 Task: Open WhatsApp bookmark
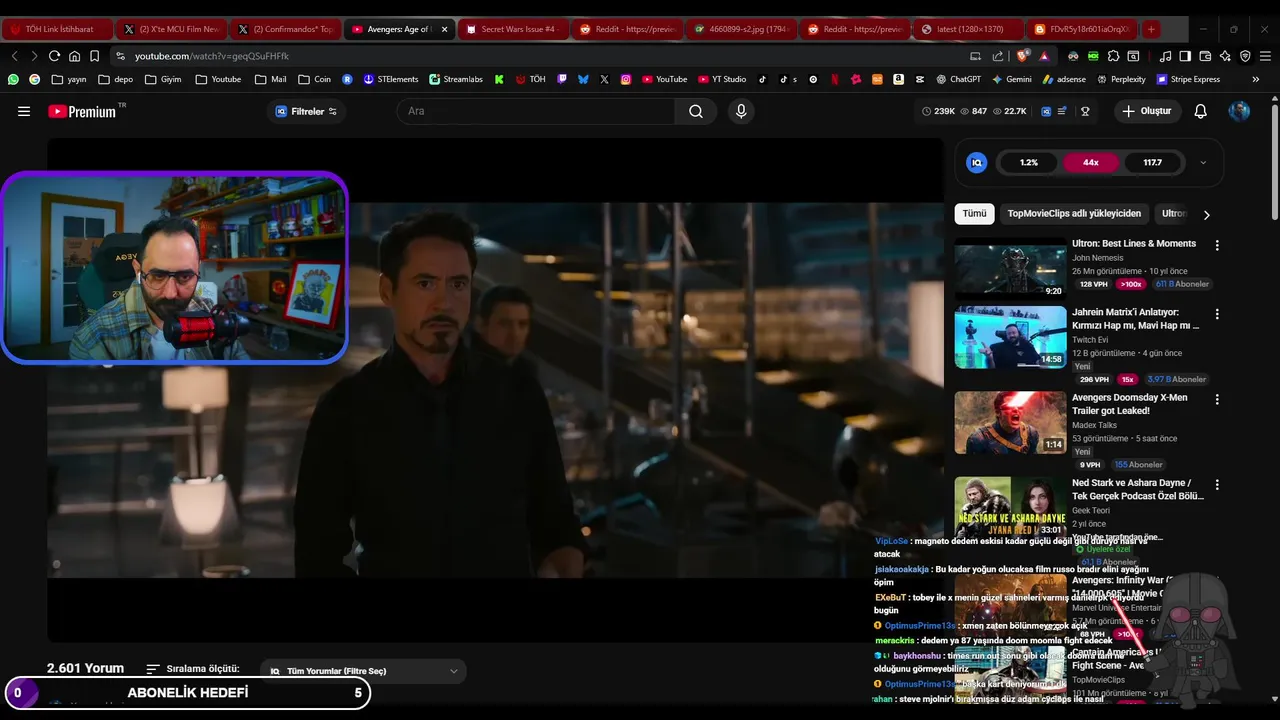[x=13, y=79]
